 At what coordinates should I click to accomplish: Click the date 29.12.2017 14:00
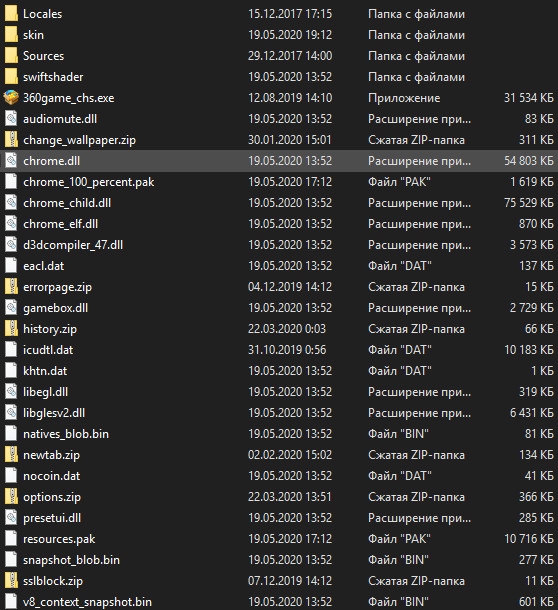pos(290,56)
